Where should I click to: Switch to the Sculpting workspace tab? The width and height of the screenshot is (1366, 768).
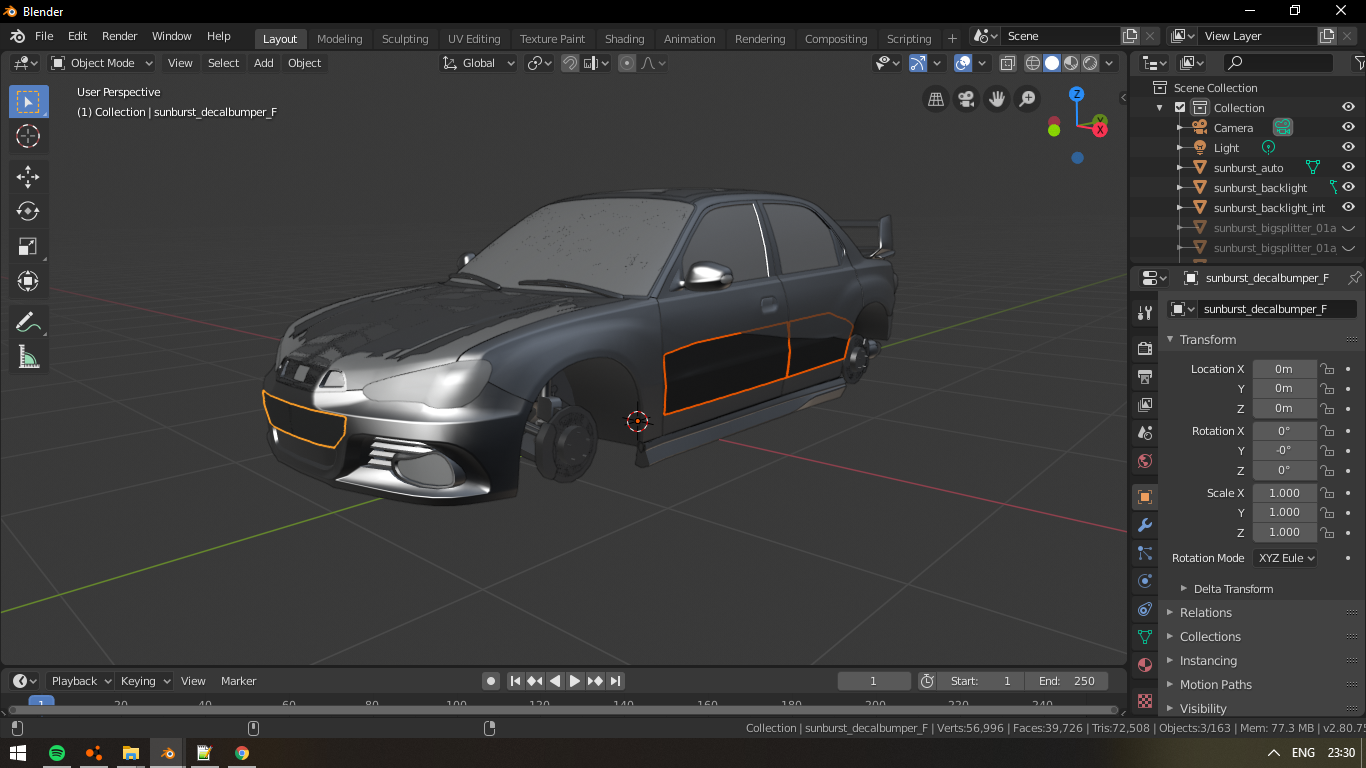(x=404, y=39)
